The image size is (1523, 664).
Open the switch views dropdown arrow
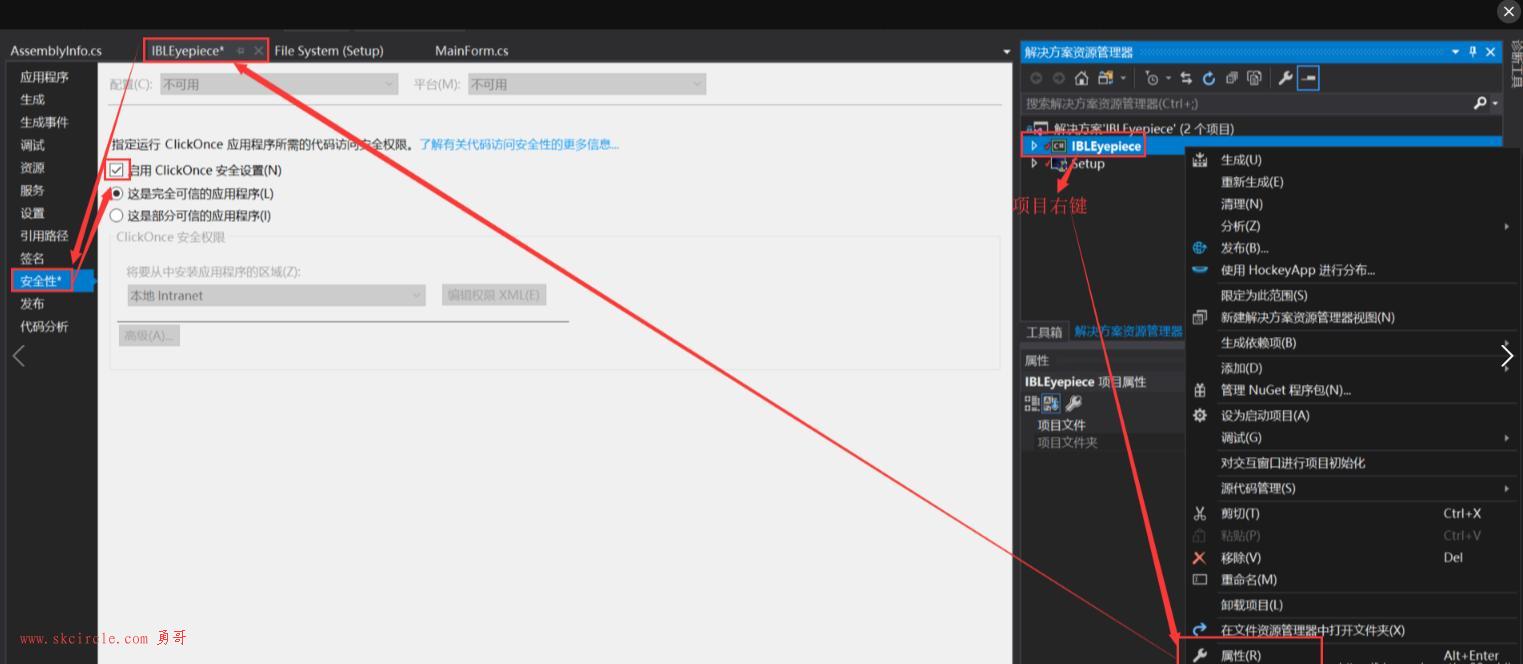point(1123,78)
